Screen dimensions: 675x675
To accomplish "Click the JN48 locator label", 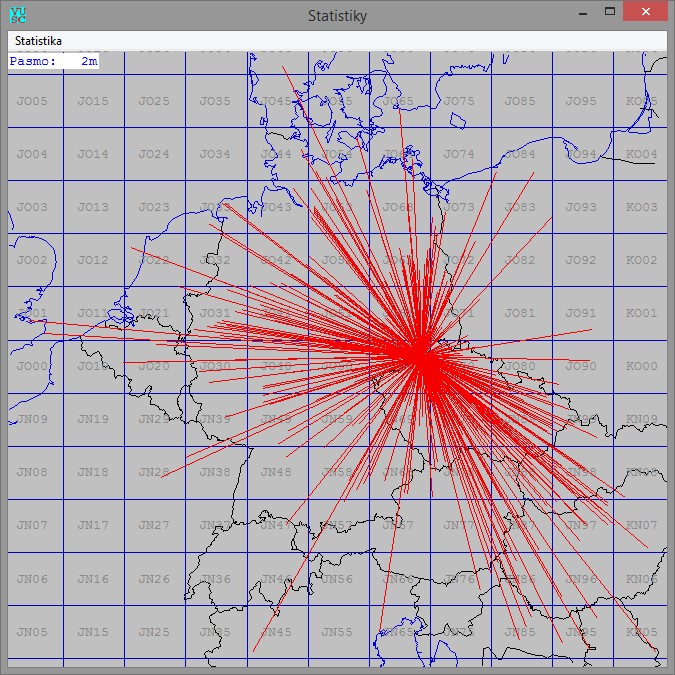I will (x=276, y=472).
